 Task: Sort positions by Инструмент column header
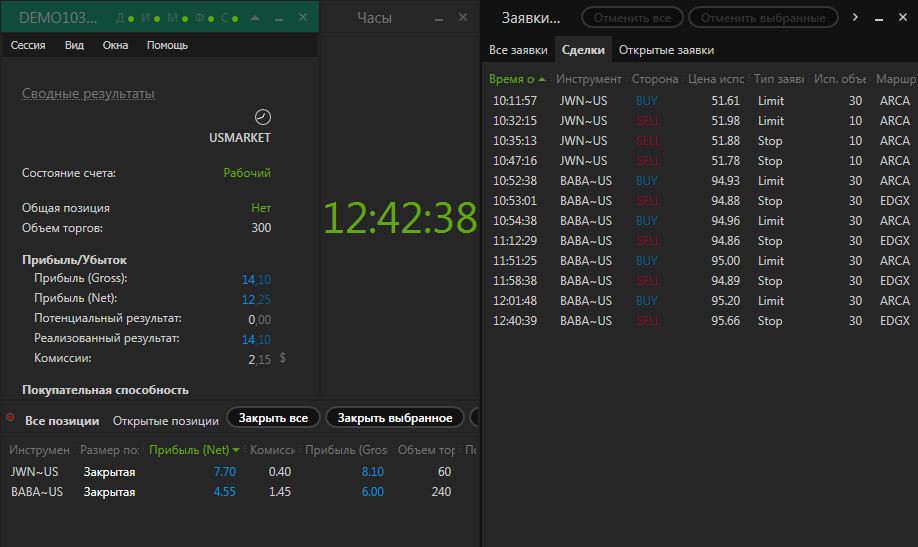39,450
